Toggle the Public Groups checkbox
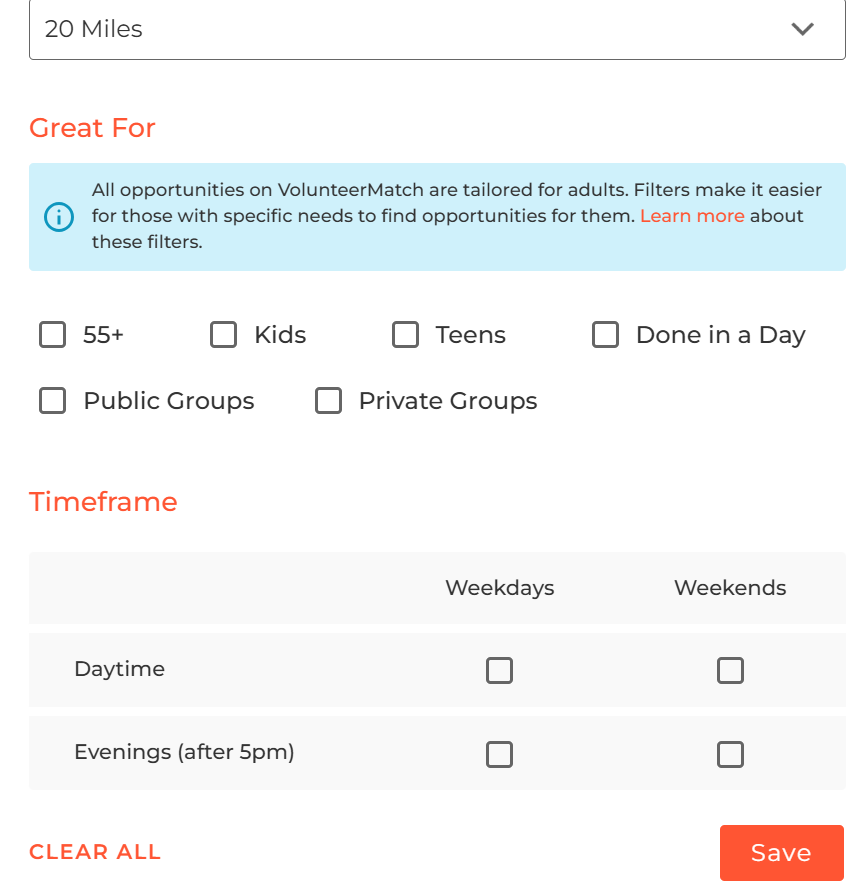 pyautogui.click(x=53, y=401)
